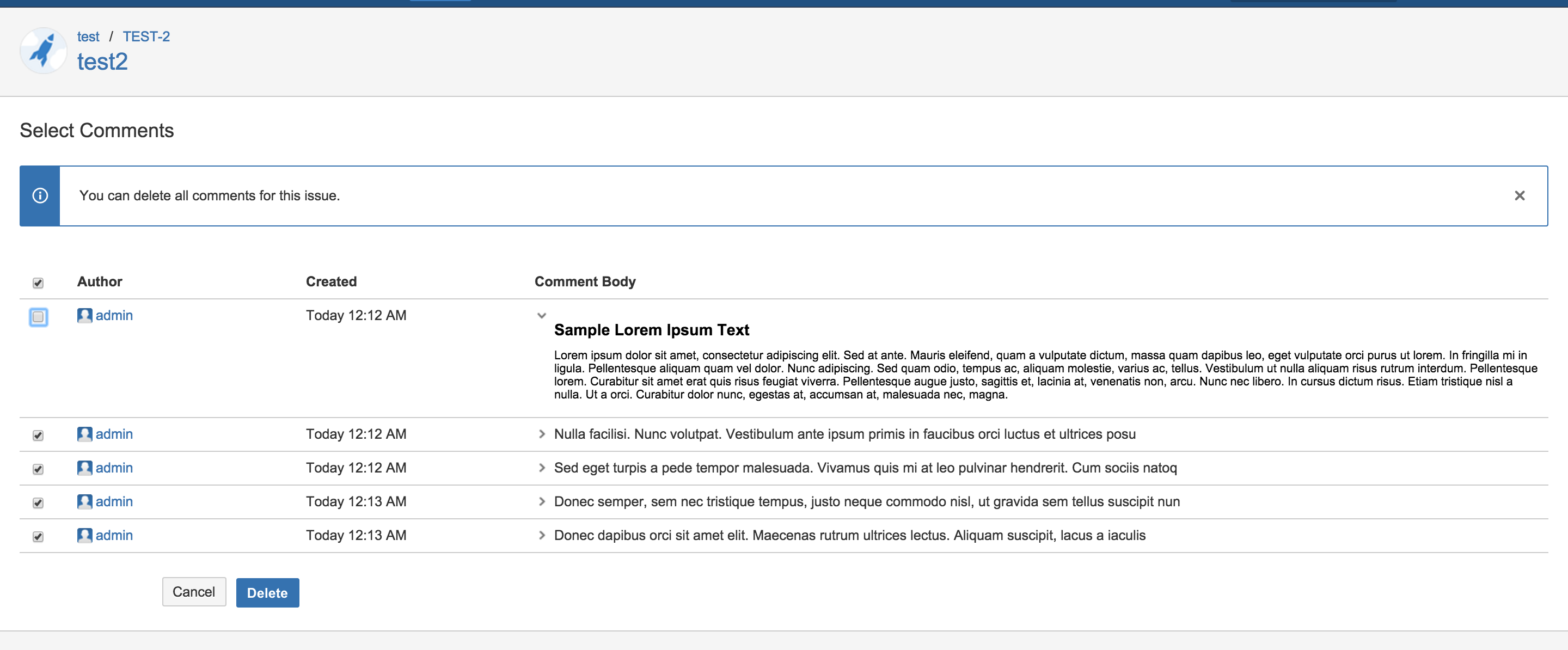This screenshot has width=1568, height=650.
Task: Expand the Donec semper comment body
Action: point(541,501)
